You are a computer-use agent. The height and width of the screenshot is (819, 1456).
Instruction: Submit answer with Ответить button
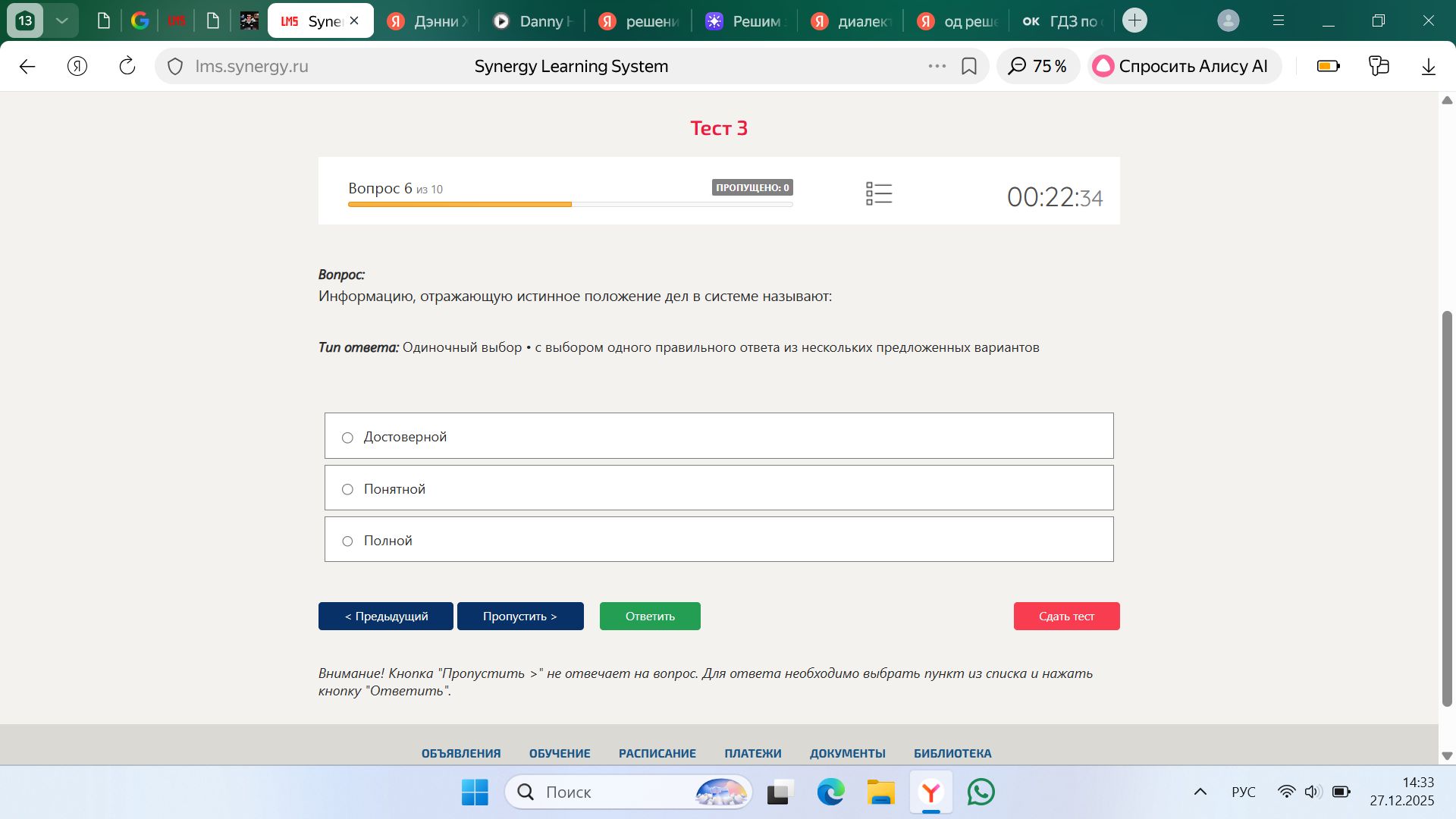(x=650, y=616)
